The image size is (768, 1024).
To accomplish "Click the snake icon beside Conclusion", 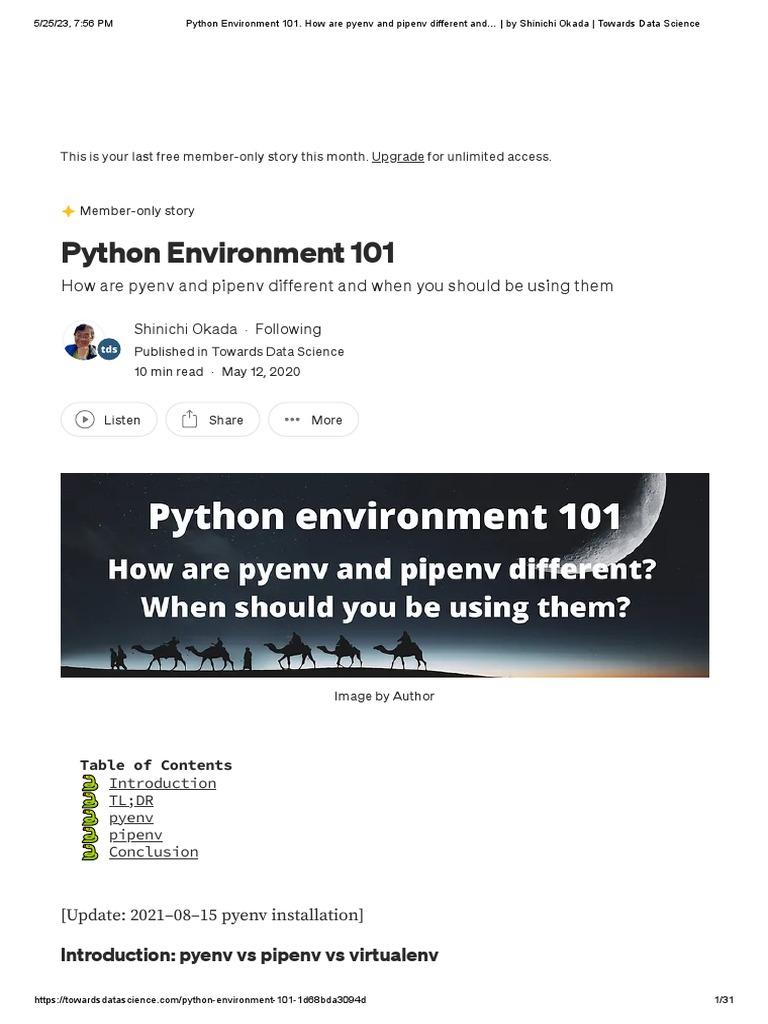I will pos(90,852).
